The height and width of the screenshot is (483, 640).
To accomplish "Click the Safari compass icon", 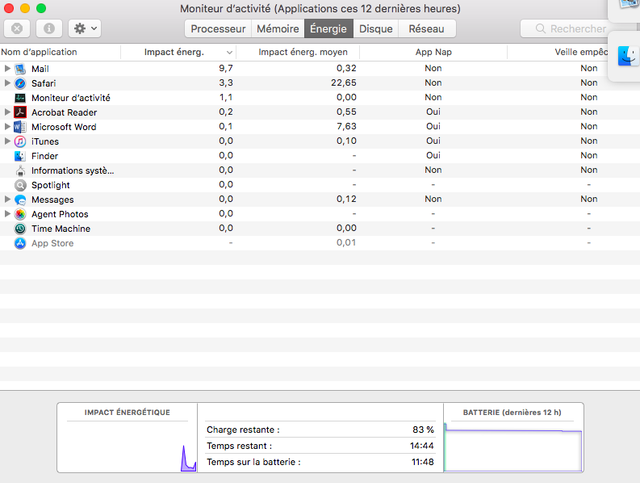I will coord(20,83).
